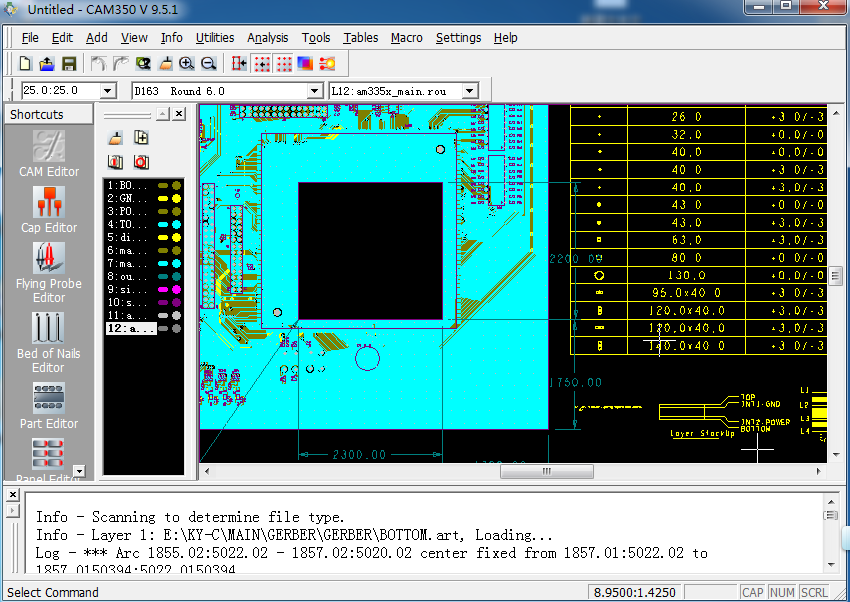Redraw the view with the toolbar broom icon
The height and width of the screenshot is (602, 850).
tap(165, 64)
